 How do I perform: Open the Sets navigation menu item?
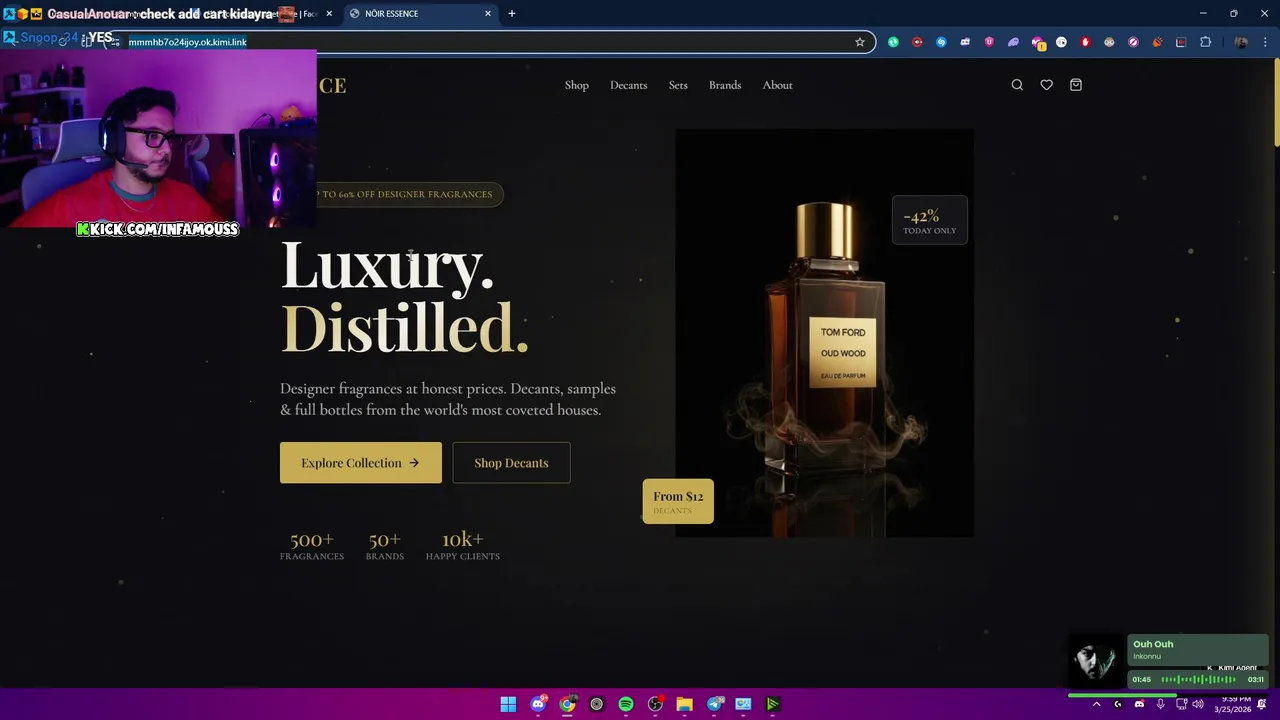pos(678,85)
